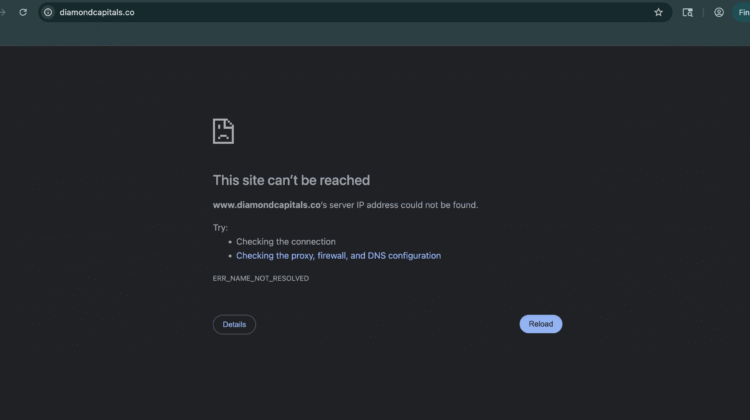The image size is (750, 420).
Task: Open the panel icon right of the star
Action: 688,12
